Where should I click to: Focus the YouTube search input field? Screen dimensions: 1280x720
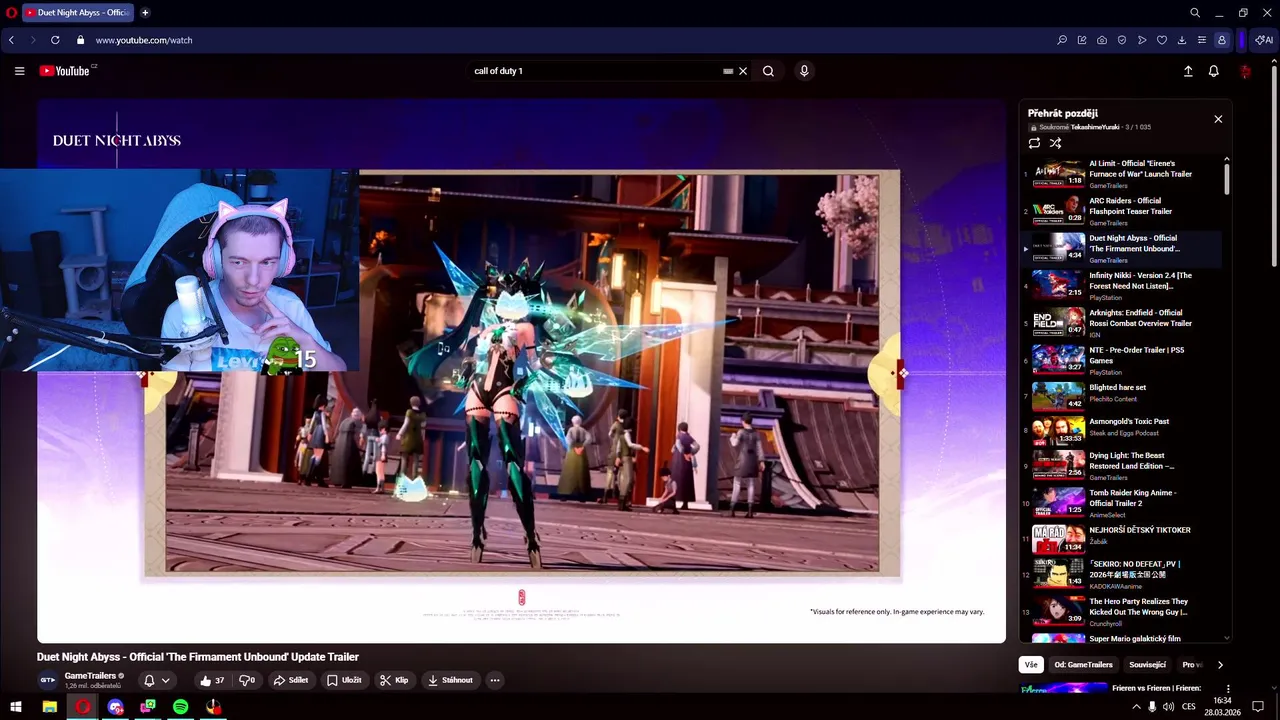coord(595,71)
